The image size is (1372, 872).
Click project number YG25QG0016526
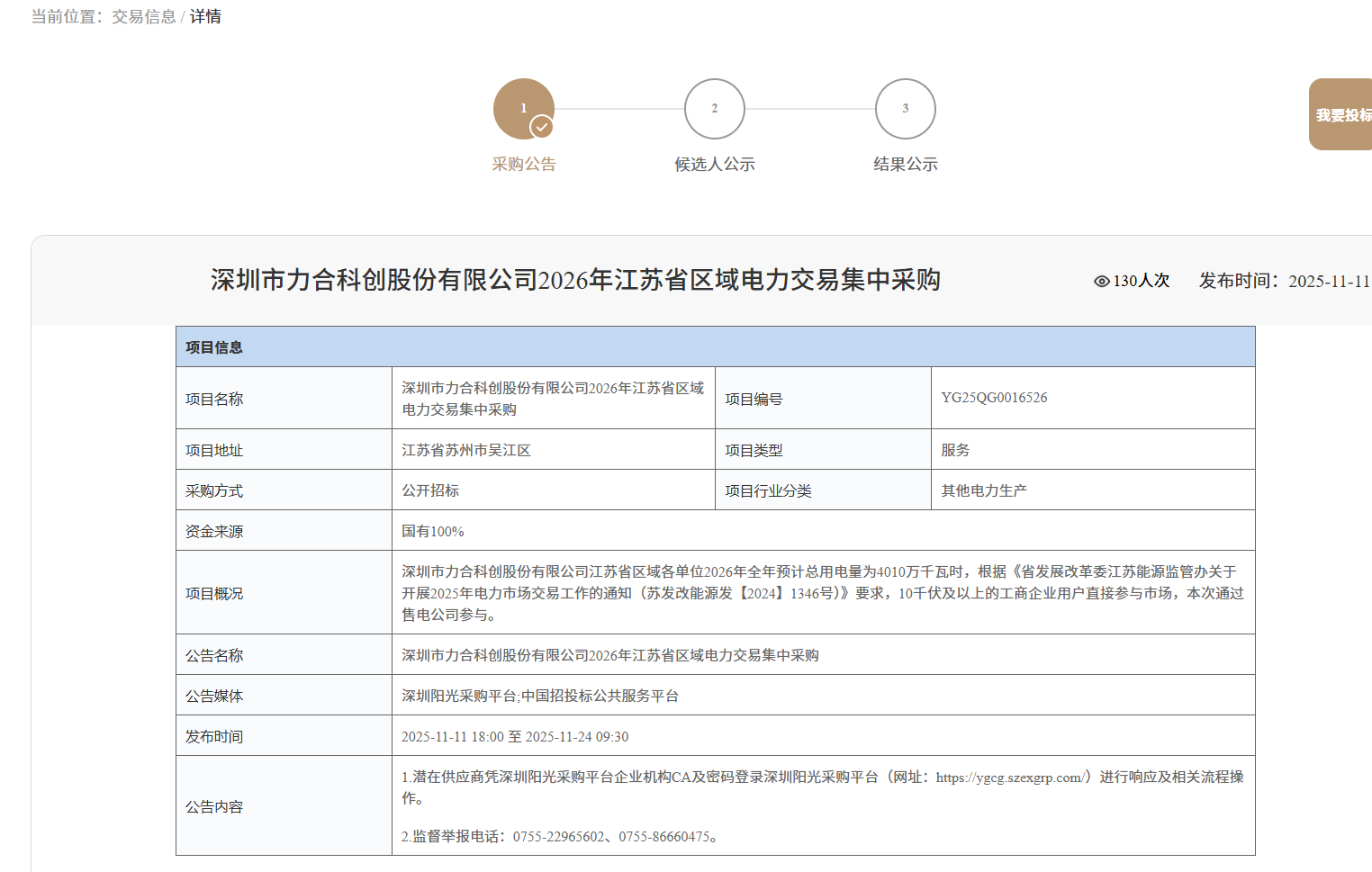click(994, 398)
